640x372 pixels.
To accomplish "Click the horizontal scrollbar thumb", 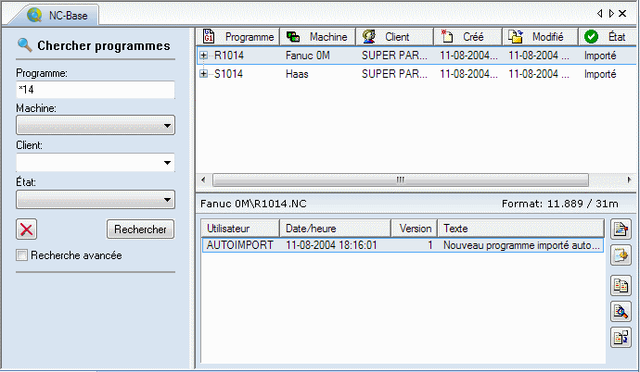I will coord(400,180).
